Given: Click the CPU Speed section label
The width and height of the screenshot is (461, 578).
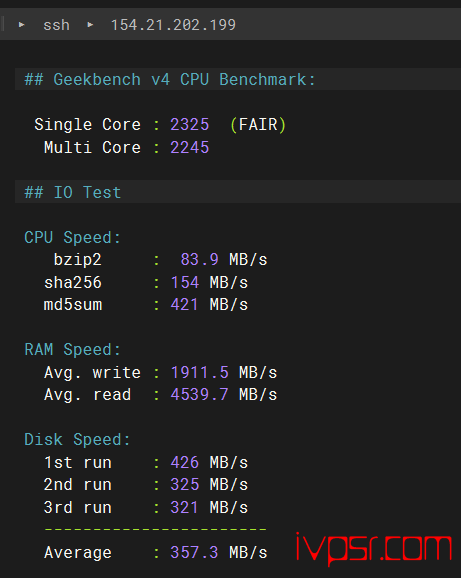Looking at the screenshot, I should [72, 238].
